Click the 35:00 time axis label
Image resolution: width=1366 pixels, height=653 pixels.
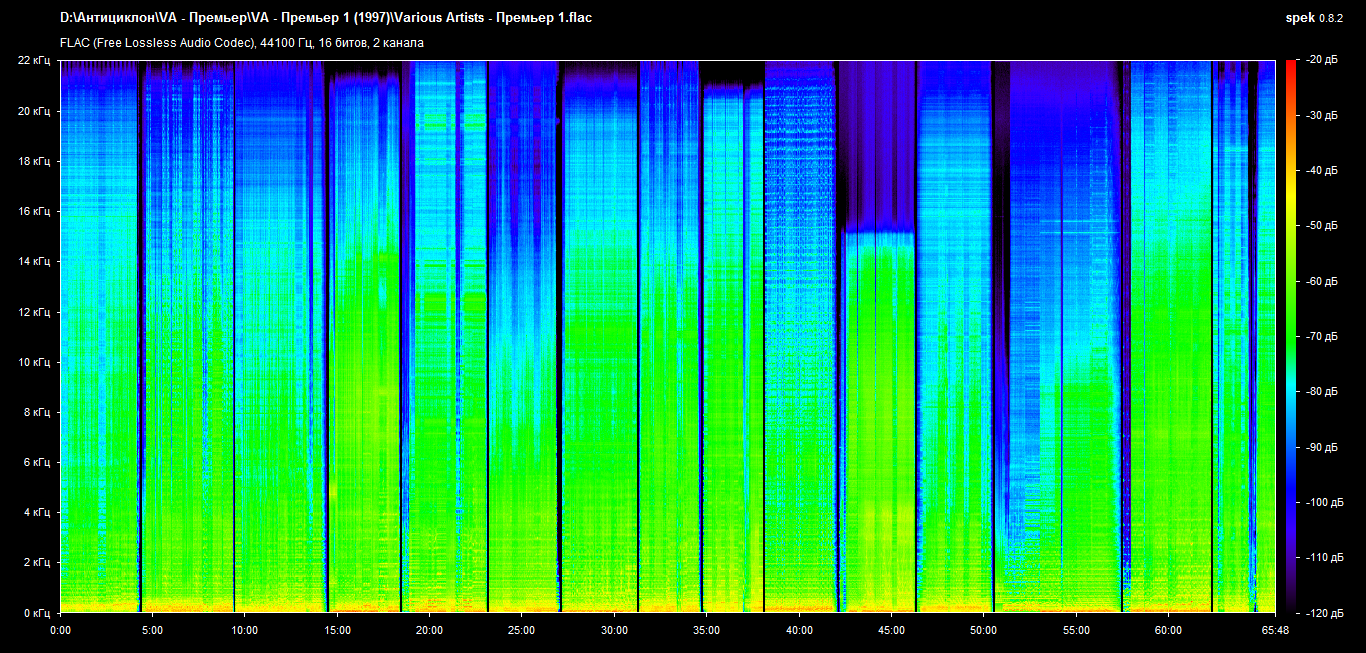click(706, 630)
